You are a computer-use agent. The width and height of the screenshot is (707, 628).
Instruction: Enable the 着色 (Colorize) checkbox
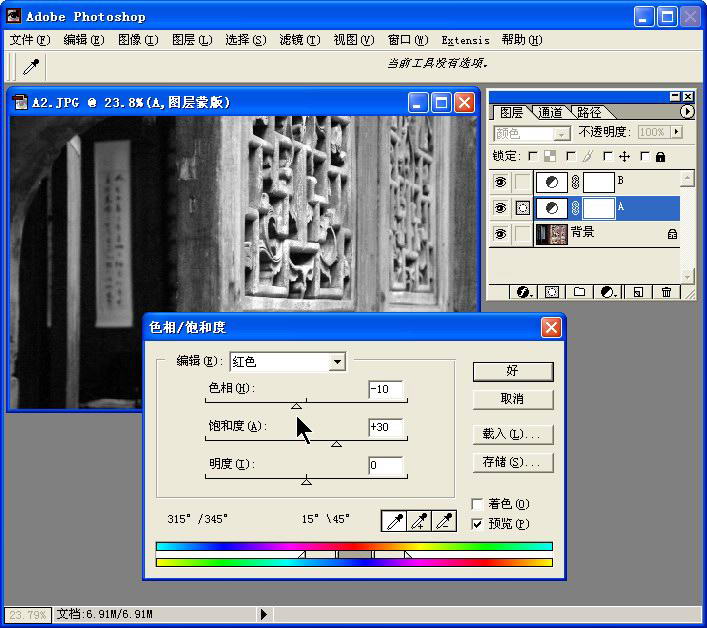477,504
